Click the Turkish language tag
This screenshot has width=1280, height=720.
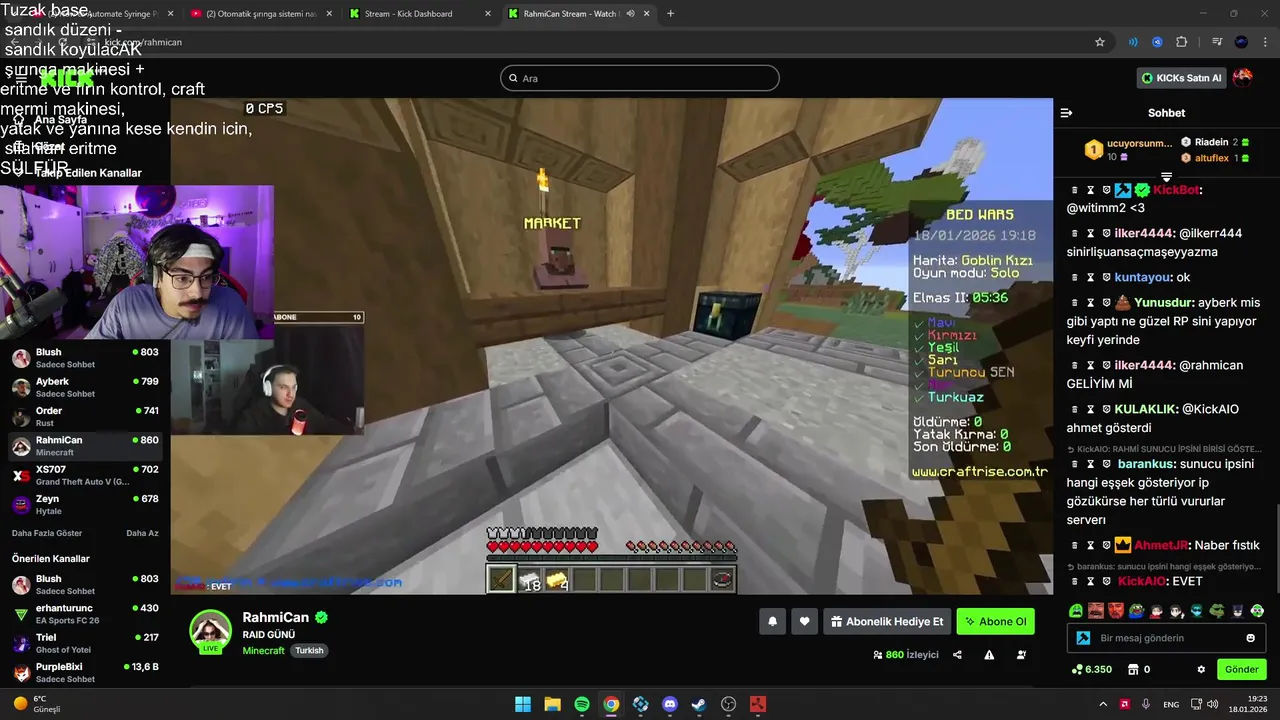[x=309, y=651]
